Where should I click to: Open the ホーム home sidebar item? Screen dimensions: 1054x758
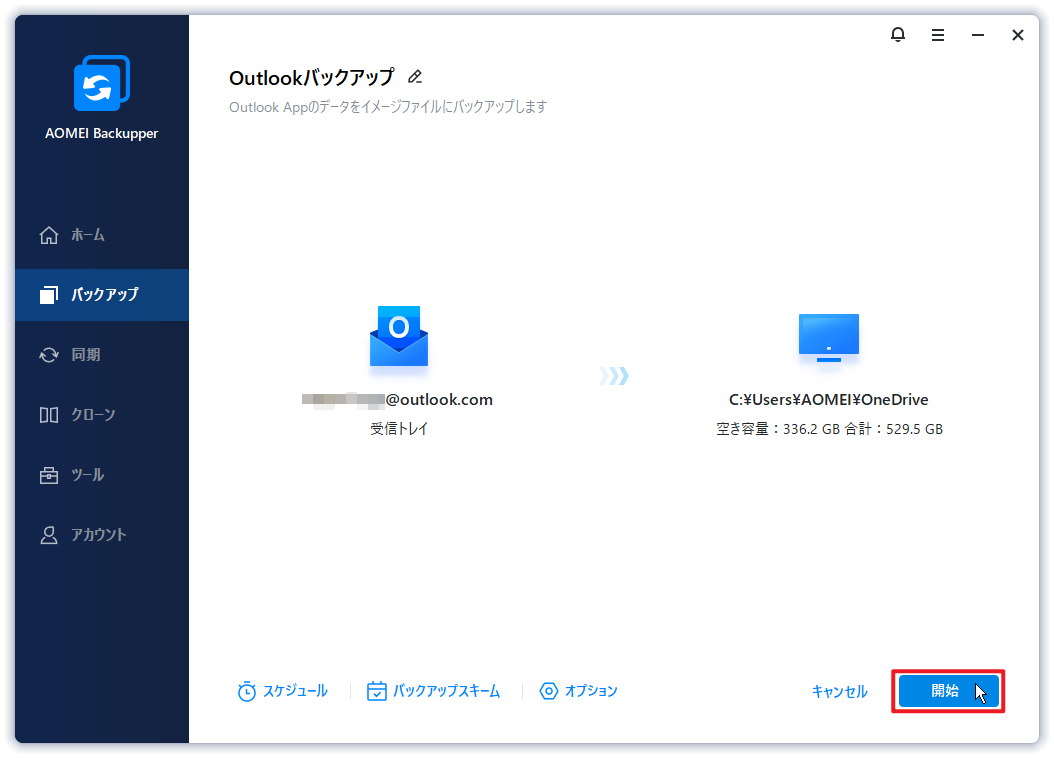[x=102, y=235]
